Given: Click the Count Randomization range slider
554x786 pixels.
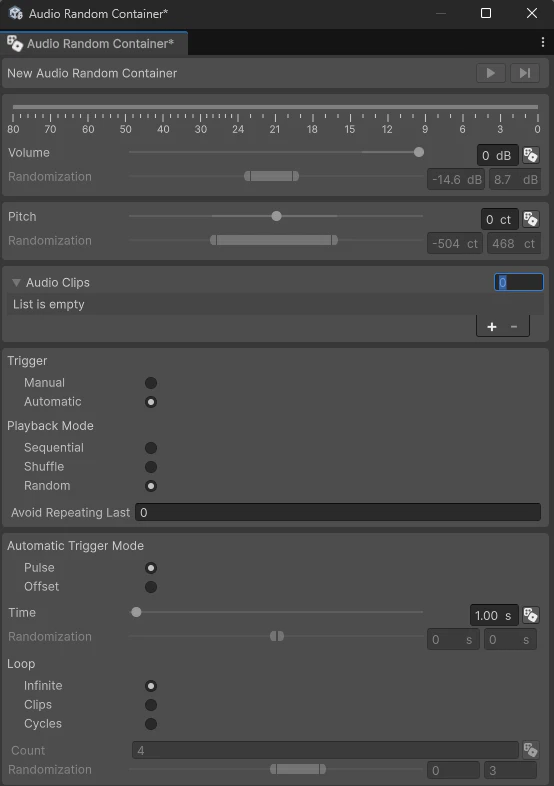Looking at the screenshot, I should point(298,769).
